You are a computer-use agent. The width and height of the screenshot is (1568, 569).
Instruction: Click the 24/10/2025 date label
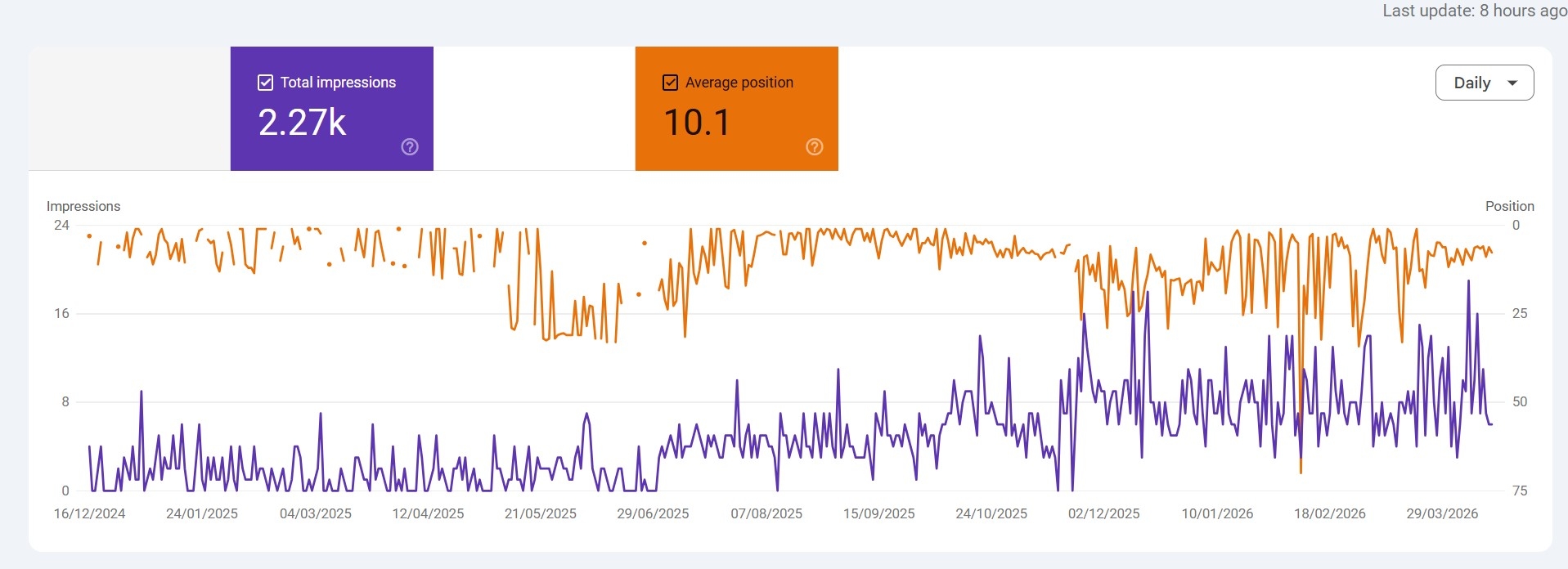[x=991, y=513]
